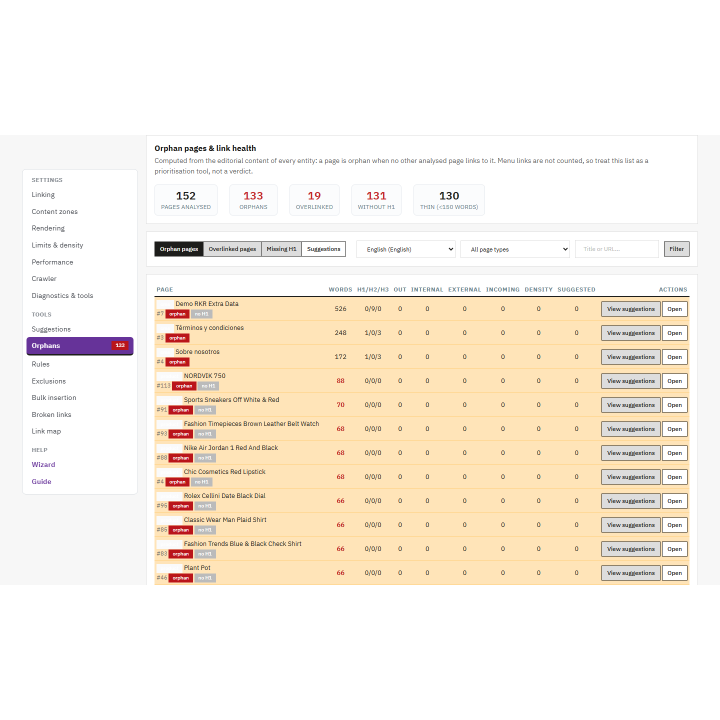Open Rendering settings
Screen dimensions: 720x720
pyautogui.click(x=48, y=228)
